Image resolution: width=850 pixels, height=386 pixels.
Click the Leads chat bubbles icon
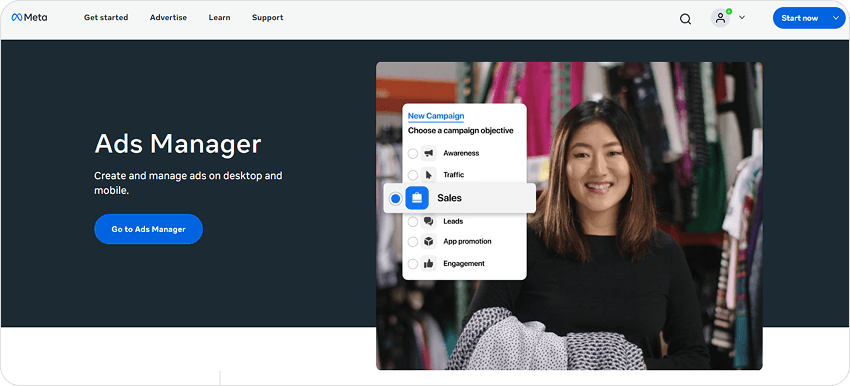click(x=429, y=221)
